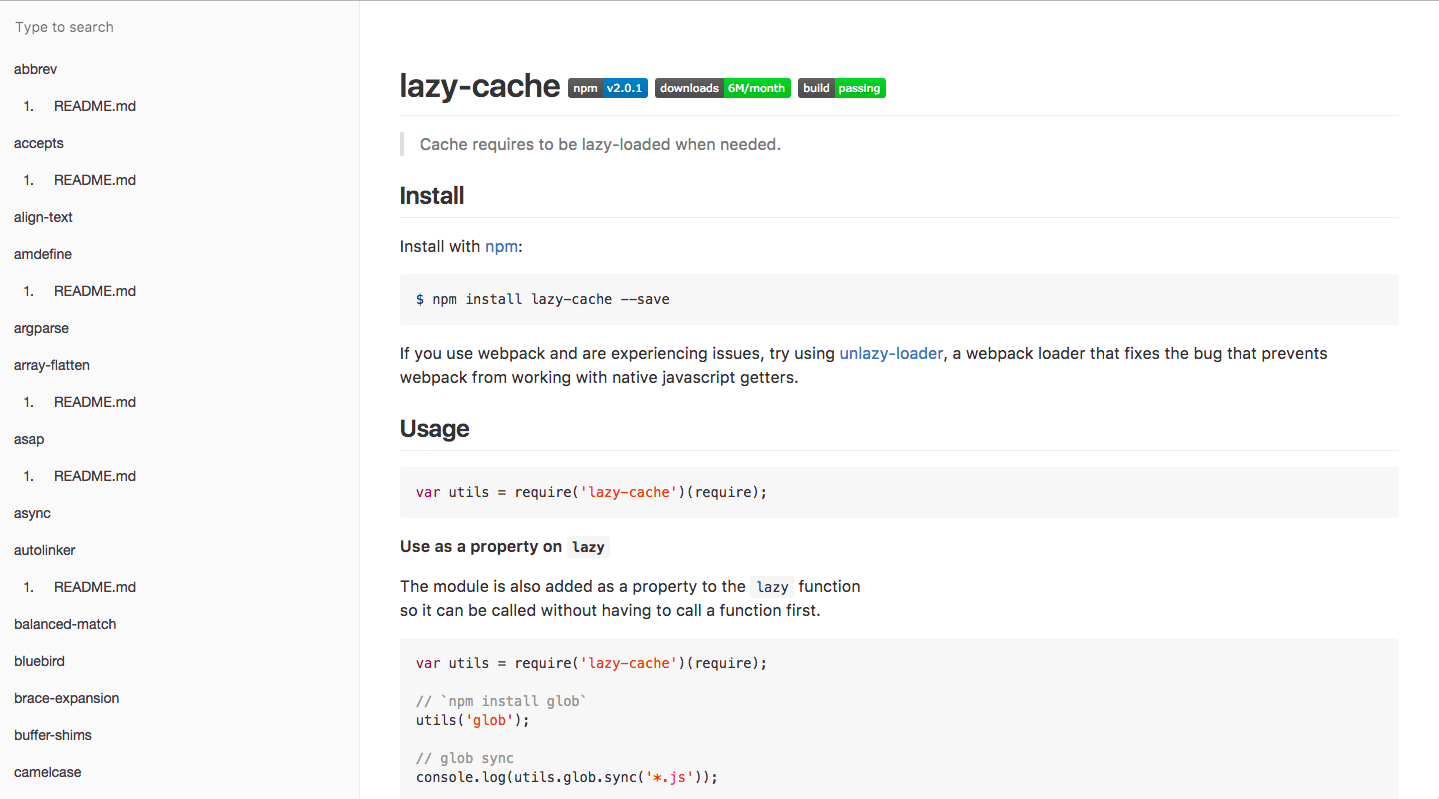Open README.md under amdefine
Image resolution: width=1439 pixels, height=799 pixels.
pos(95,291)
